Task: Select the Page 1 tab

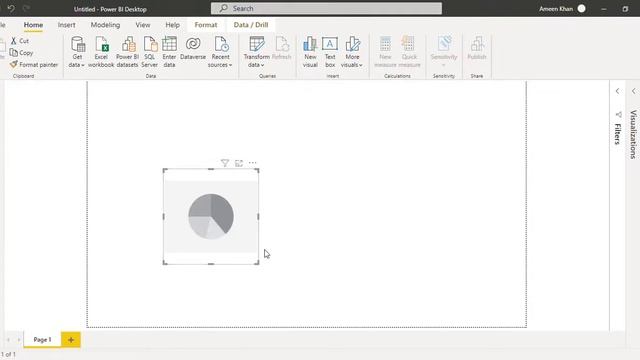Action: [x=42, y=339]
